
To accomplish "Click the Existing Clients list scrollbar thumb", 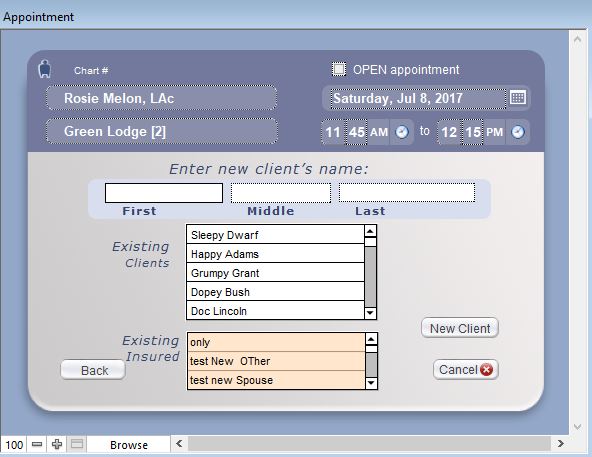I will [x=371, y=276].
